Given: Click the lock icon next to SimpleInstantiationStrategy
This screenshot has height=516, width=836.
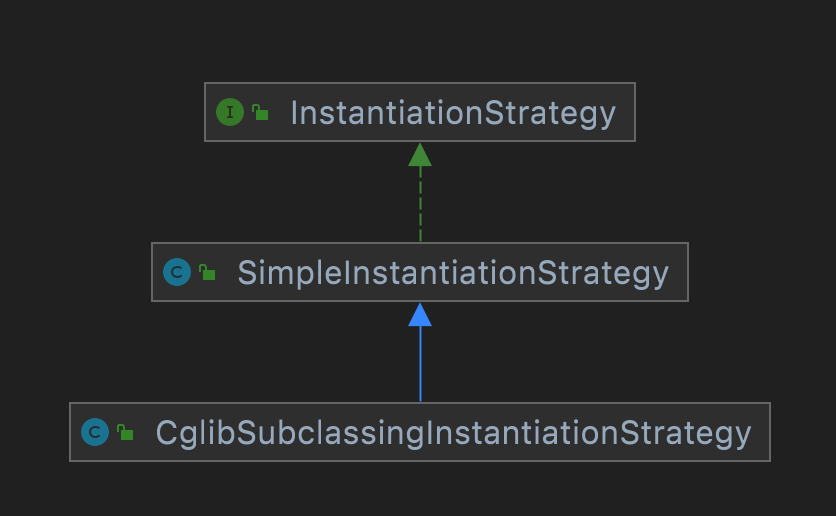Looking at the screenshot, I should tap(207, 272).
